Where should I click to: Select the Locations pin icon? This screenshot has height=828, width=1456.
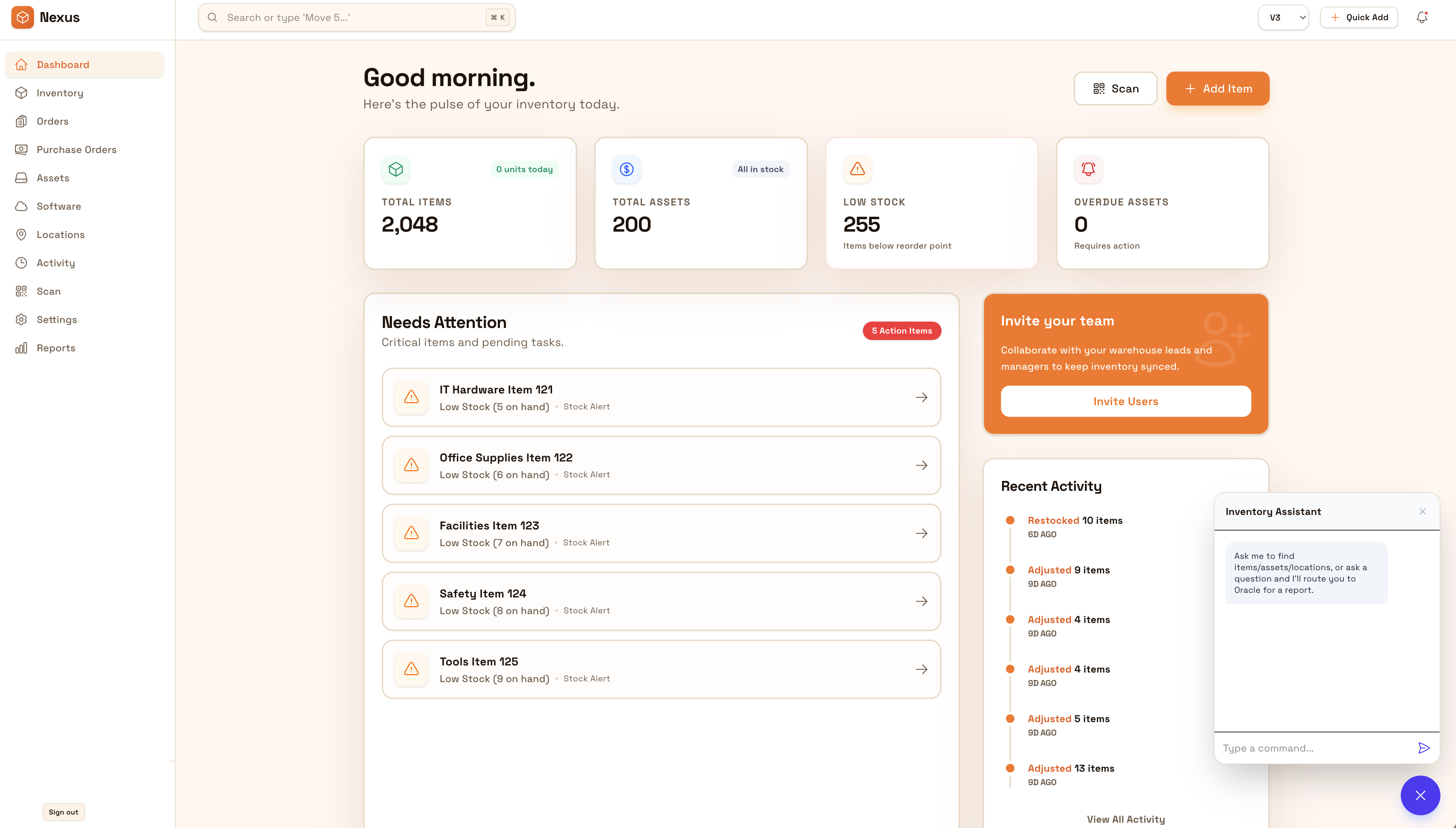tap(21, 234)
